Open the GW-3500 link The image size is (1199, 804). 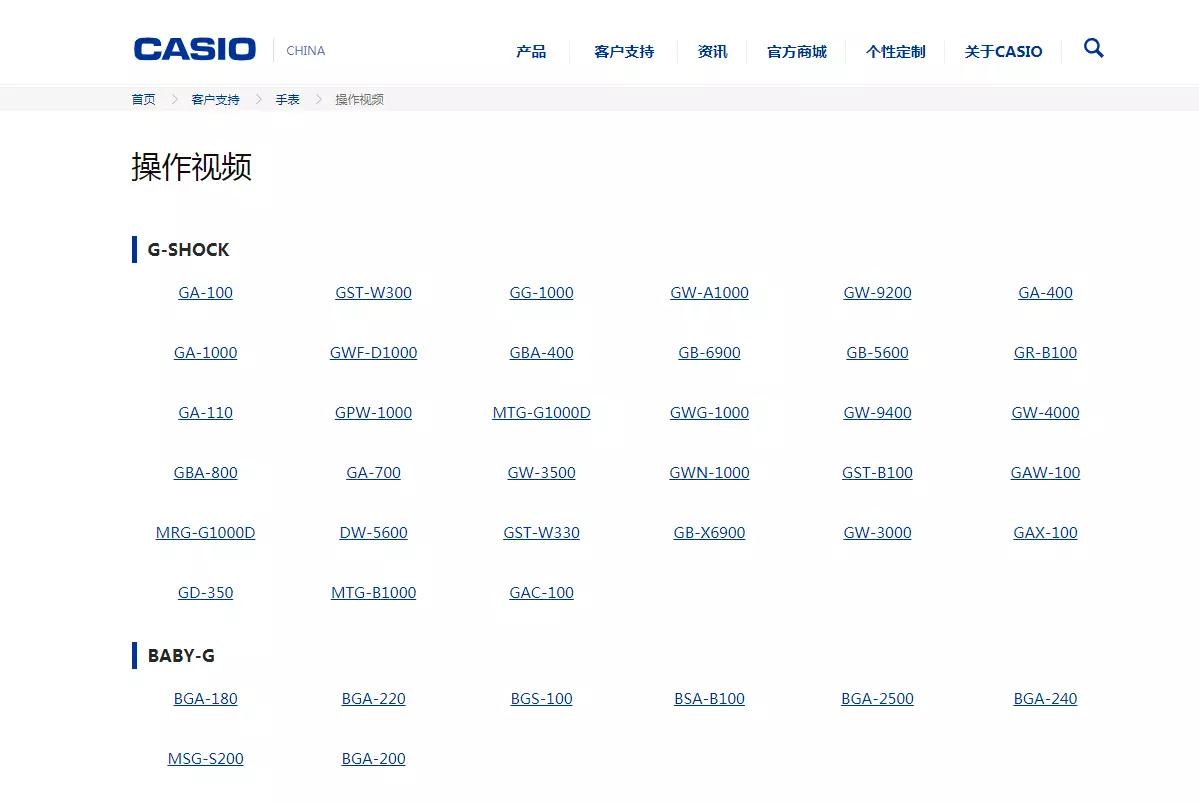pos(541,473)
